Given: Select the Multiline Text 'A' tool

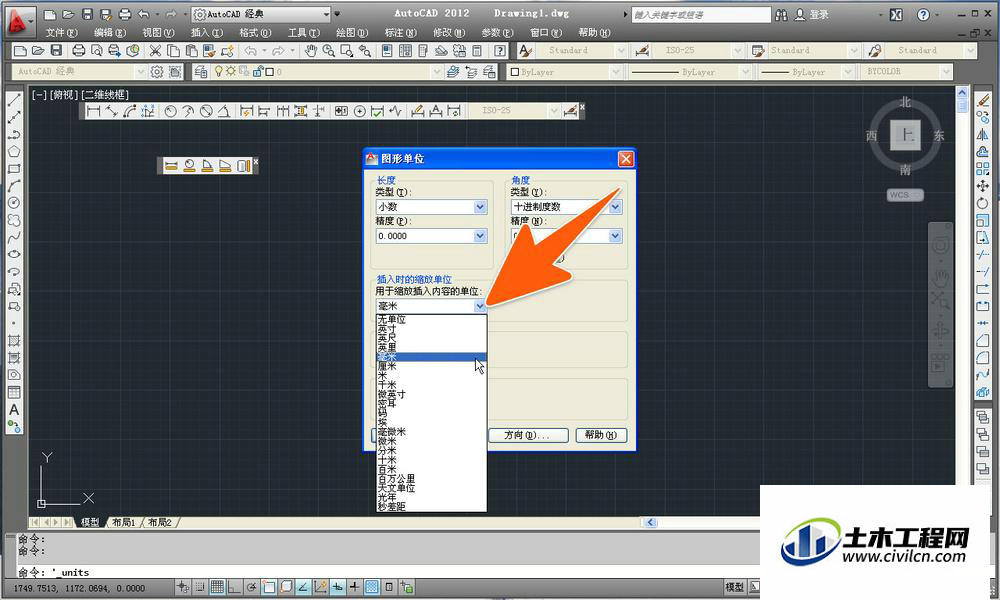Looking at the screenshot, I should click(14, 410).
